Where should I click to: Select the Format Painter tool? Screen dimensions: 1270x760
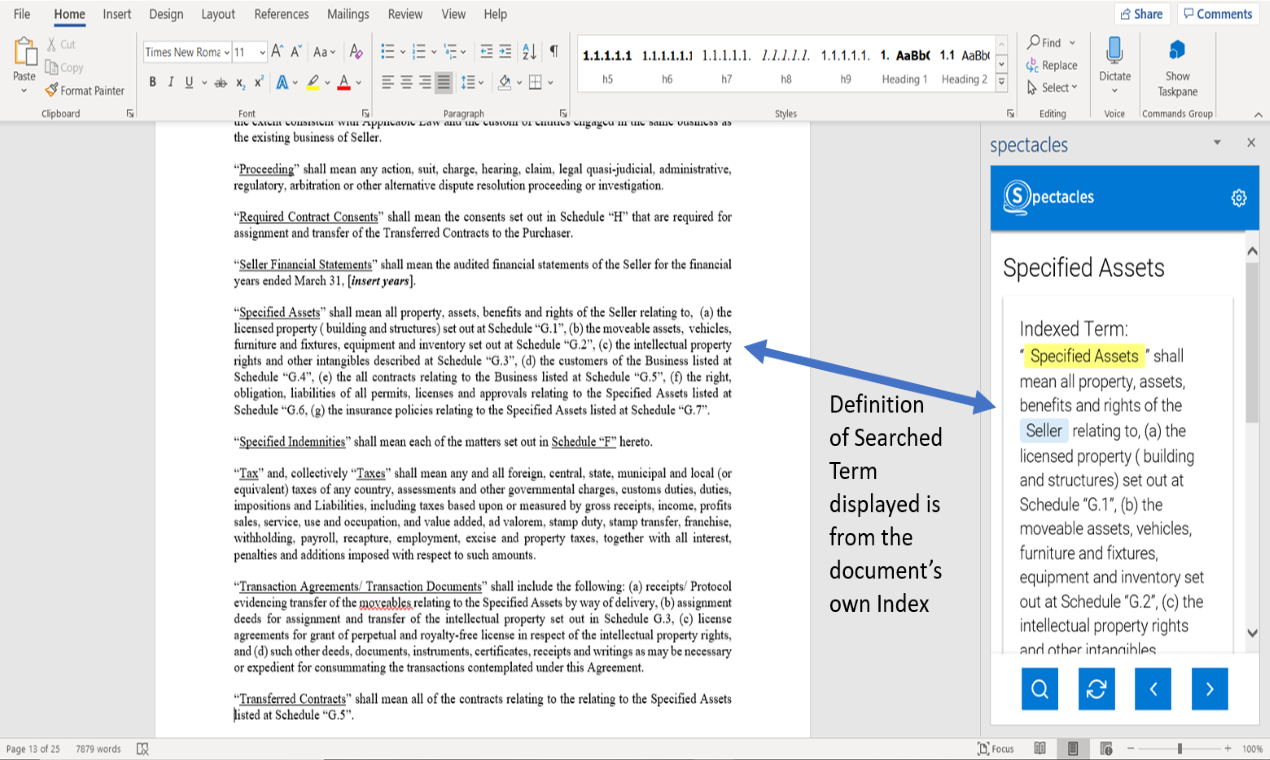[85, 90]
